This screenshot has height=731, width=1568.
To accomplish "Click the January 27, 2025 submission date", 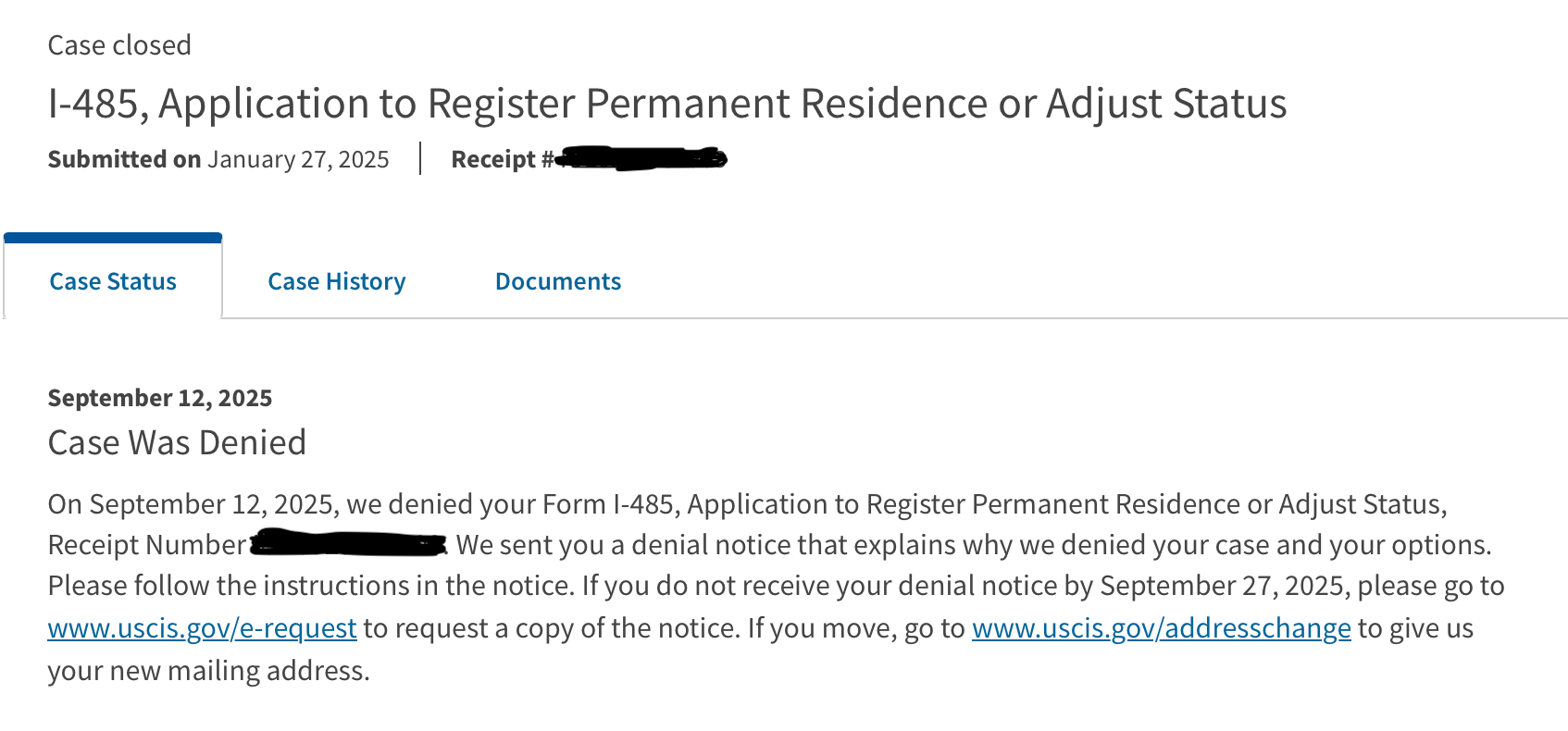I will click(x=298, y=159).
